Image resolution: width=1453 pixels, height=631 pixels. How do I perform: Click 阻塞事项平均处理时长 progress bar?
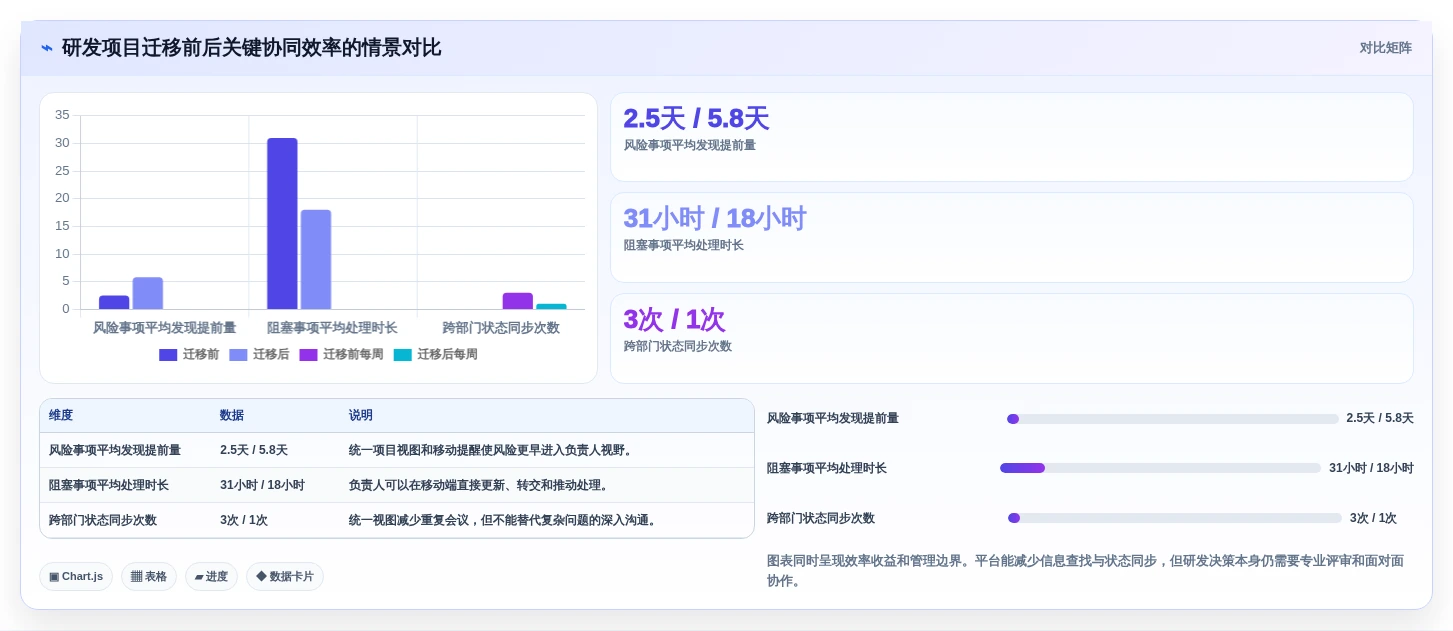[x=1160, y=468]
